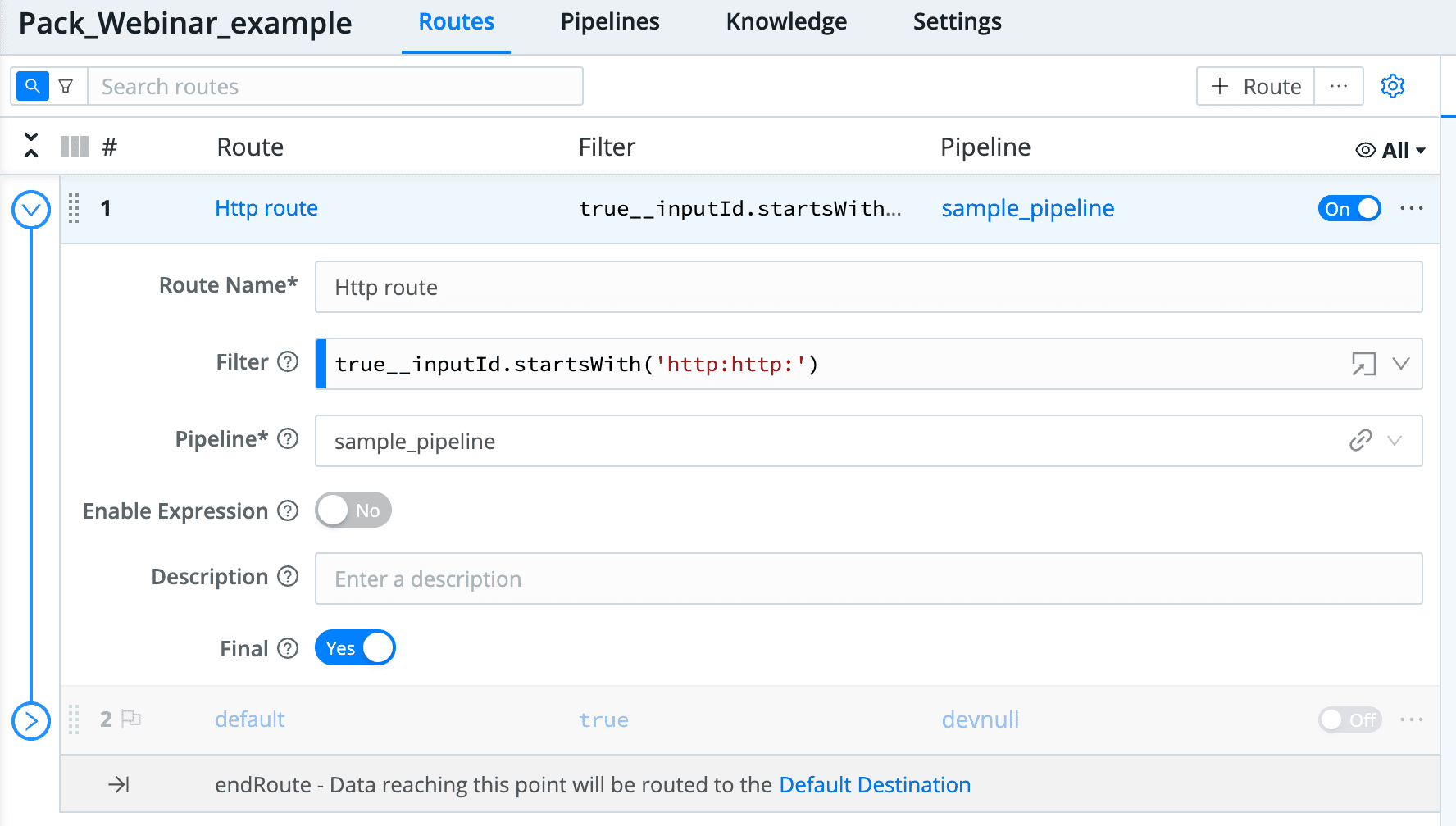Switch to the Pipelines tab

[609, 22]
